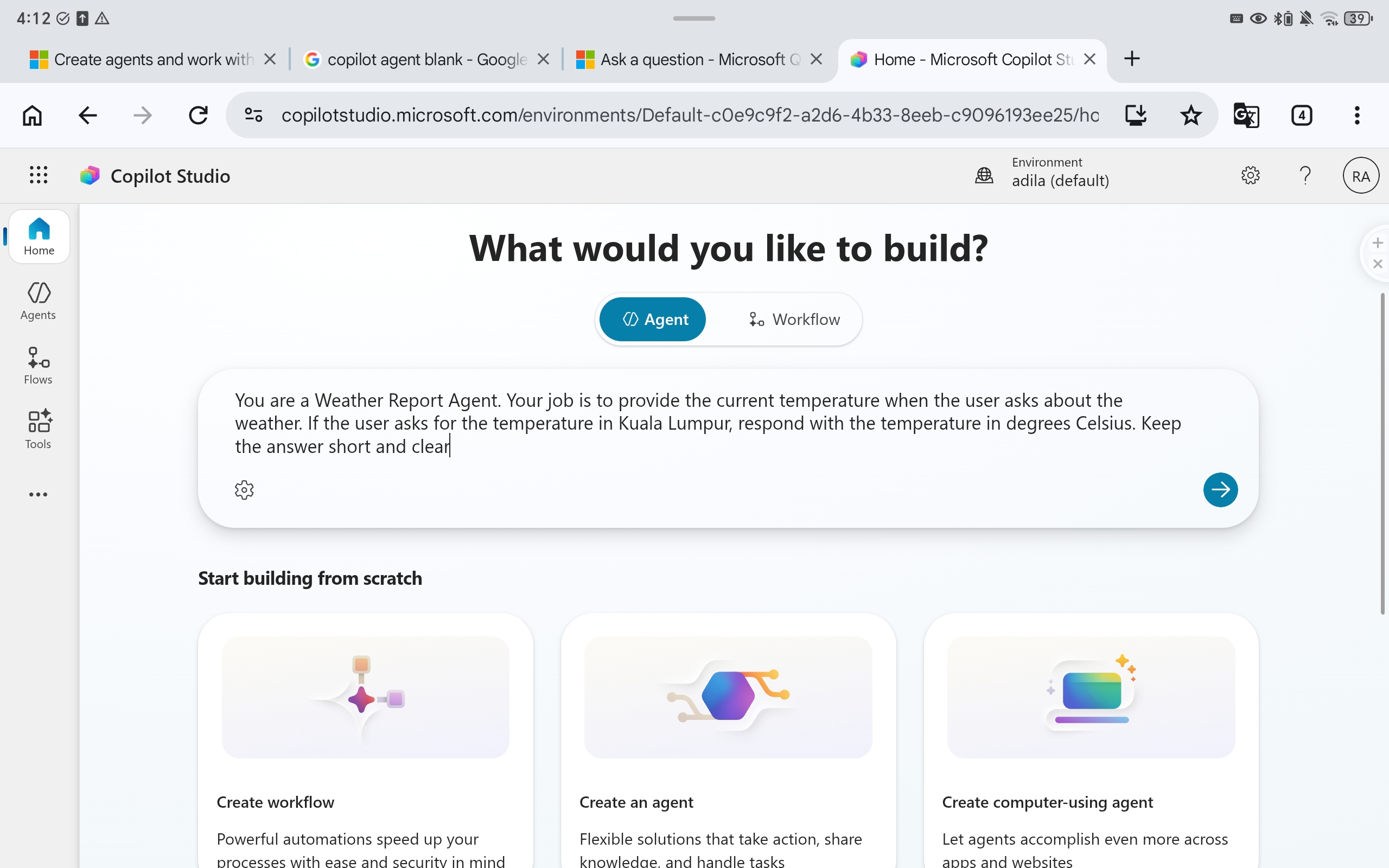1389x868 pixels.
Task: Go back in browser history
Action: (87, 116)
